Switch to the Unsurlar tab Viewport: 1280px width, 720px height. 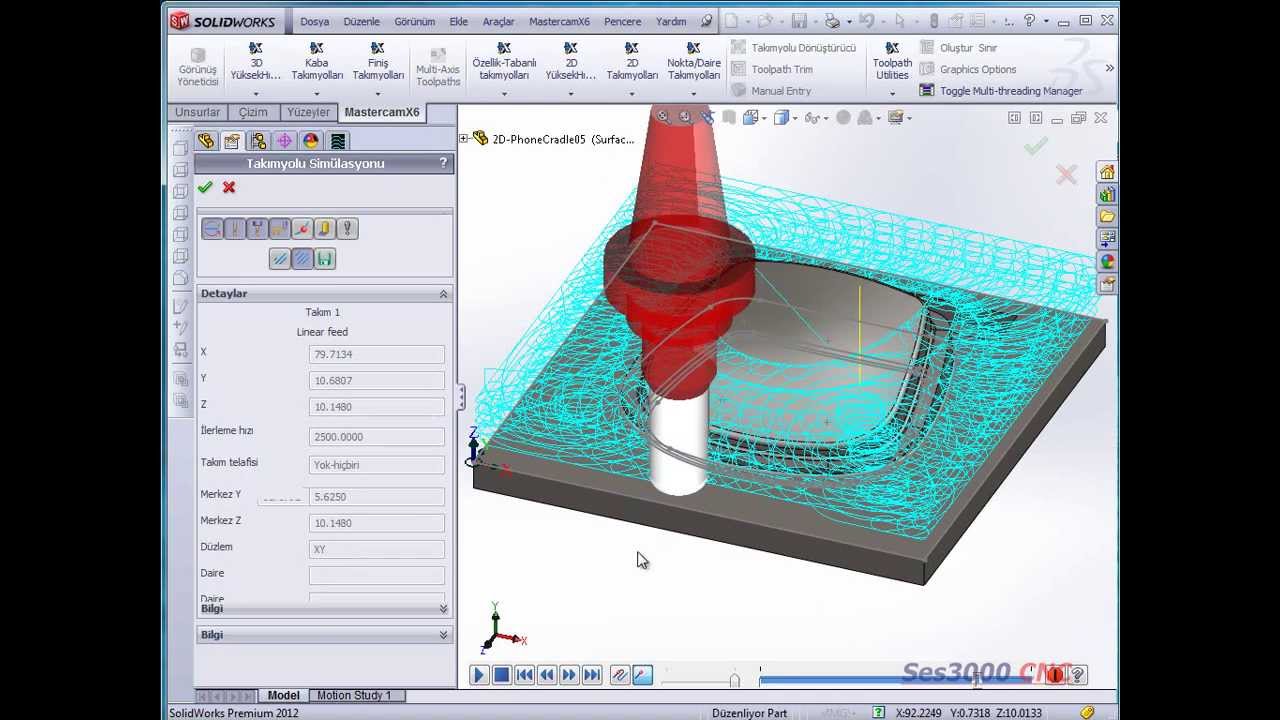pos(197,112)
